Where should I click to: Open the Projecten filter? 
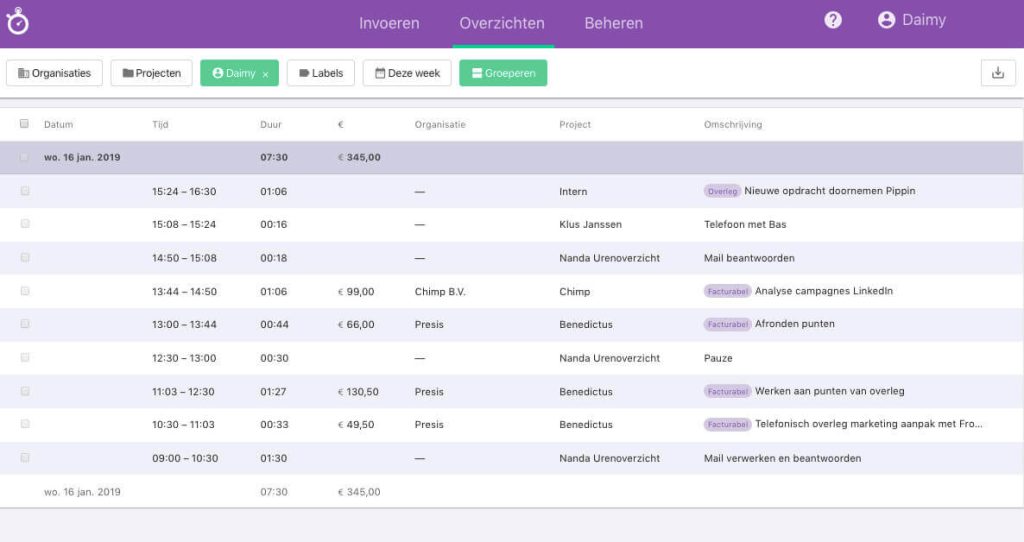(151, 73)
